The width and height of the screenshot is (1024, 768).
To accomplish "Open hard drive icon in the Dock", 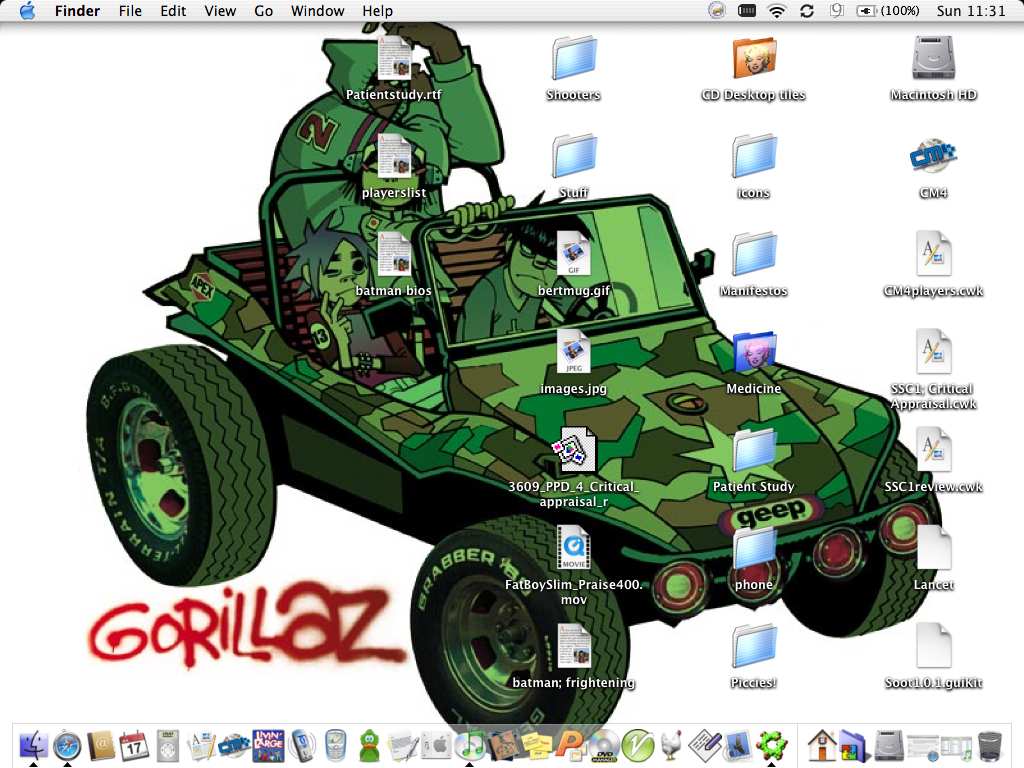I will pos(889,745).
